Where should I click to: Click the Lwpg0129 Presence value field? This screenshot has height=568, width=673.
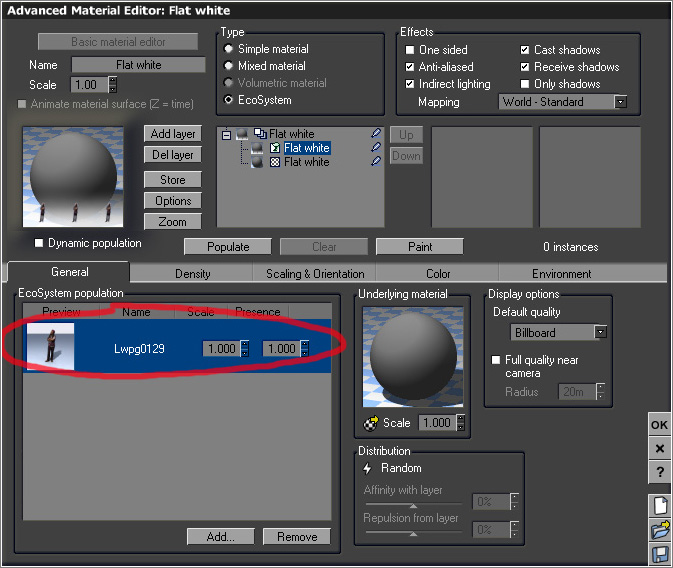282,349
